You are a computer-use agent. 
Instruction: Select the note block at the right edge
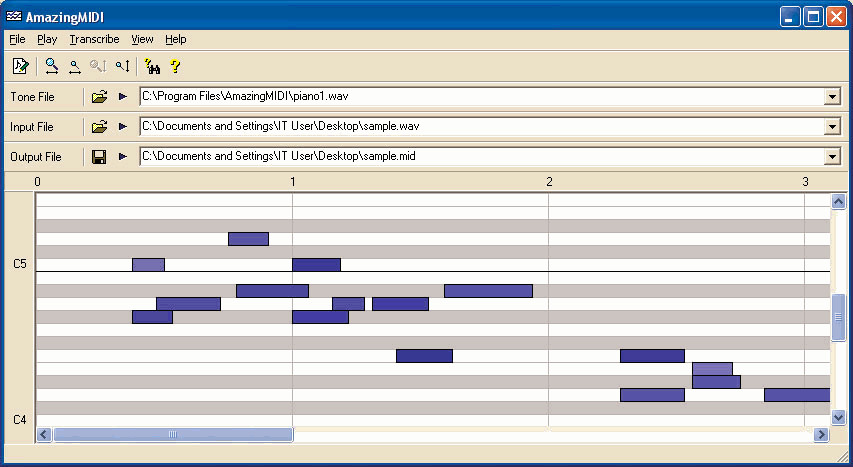pyautogui.click(x=797, y=395)
